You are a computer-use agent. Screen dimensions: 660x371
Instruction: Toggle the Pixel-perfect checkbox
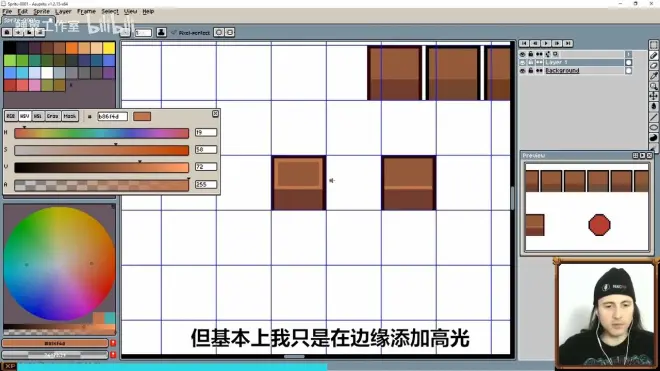(x=173, y=32)
